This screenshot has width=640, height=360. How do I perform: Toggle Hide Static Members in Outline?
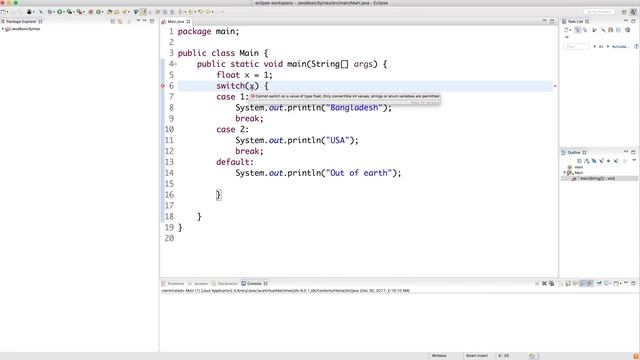[x=601, y=161]
